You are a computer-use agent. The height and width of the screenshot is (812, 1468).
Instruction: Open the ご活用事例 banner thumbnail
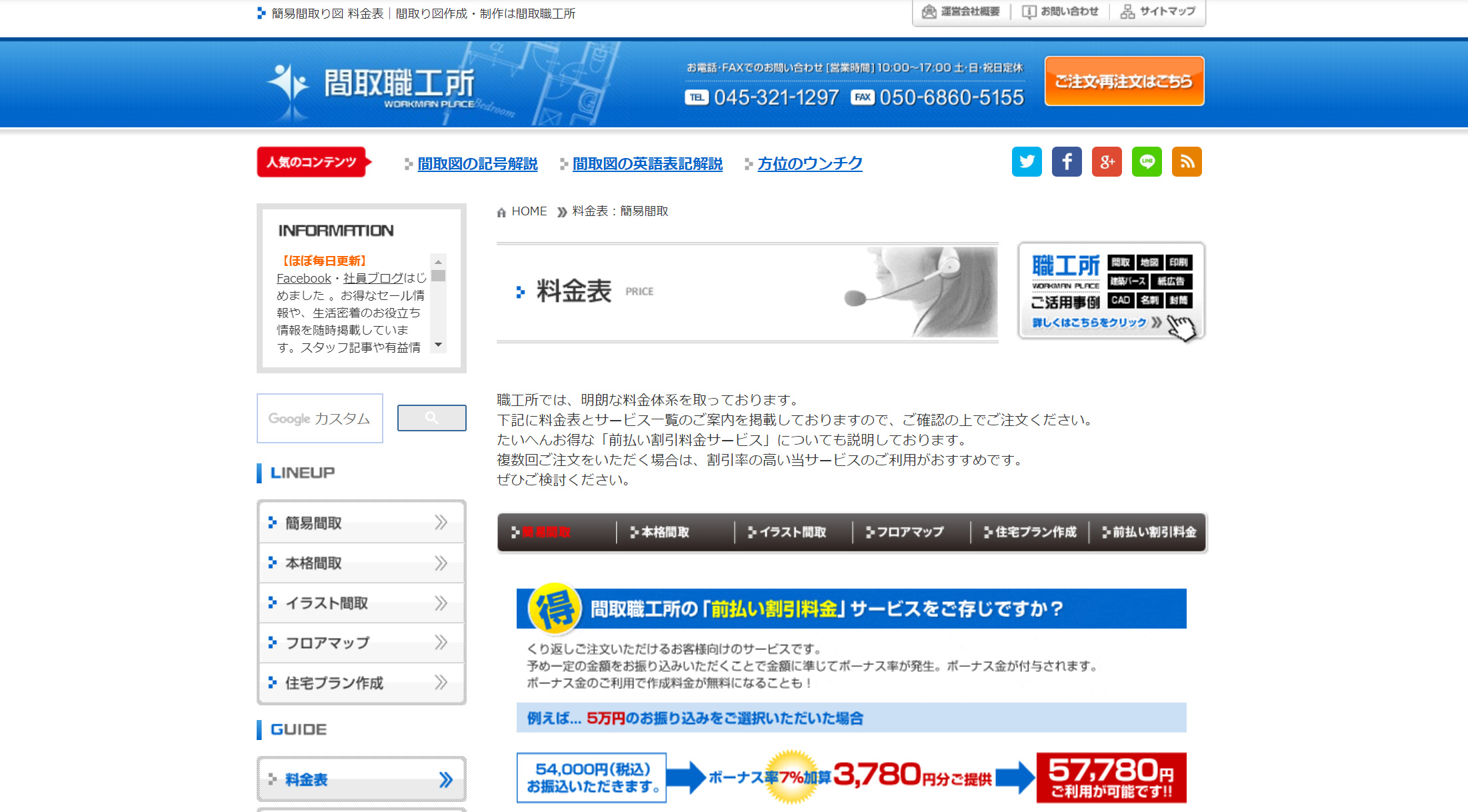(1111, 291)
